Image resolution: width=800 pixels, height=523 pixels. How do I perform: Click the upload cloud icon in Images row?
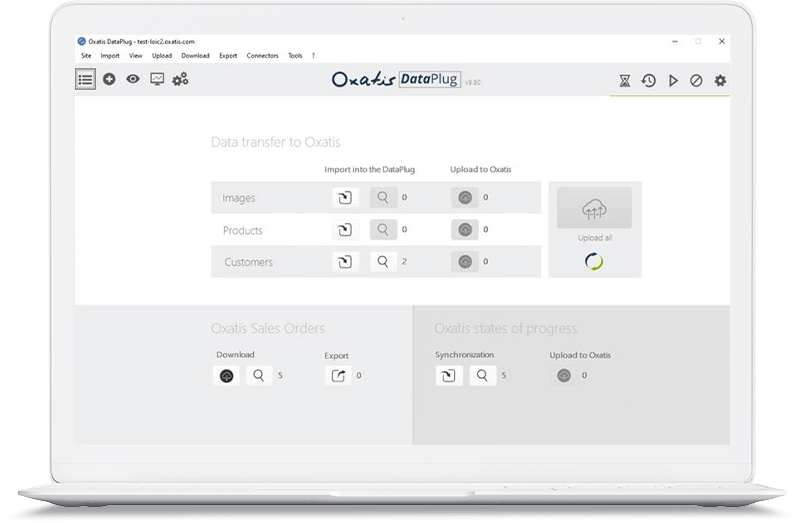click(x=465, y=197)
